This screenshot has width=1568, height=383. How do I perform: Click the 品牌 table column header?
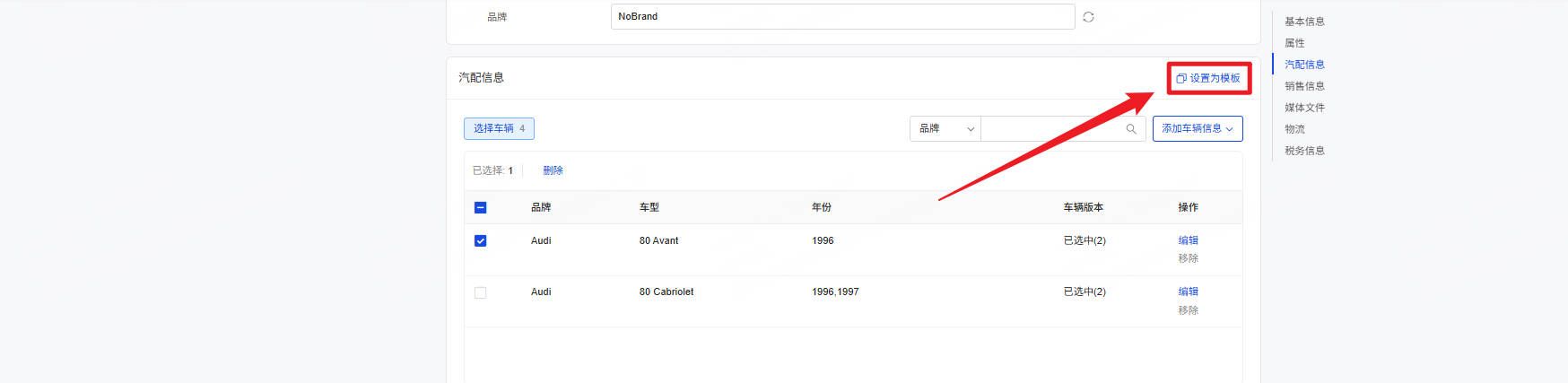coord(541,207)
